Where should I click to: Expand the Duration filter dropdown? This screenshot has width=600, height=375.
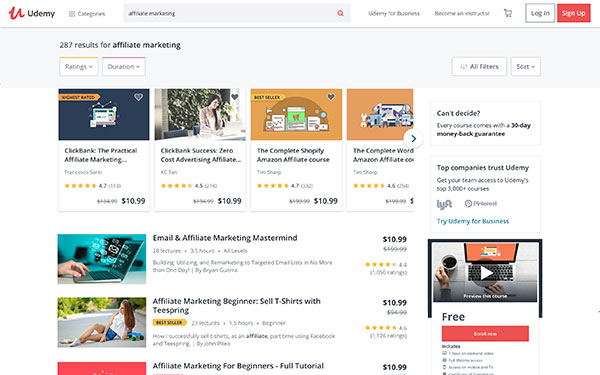pos(124,67)
